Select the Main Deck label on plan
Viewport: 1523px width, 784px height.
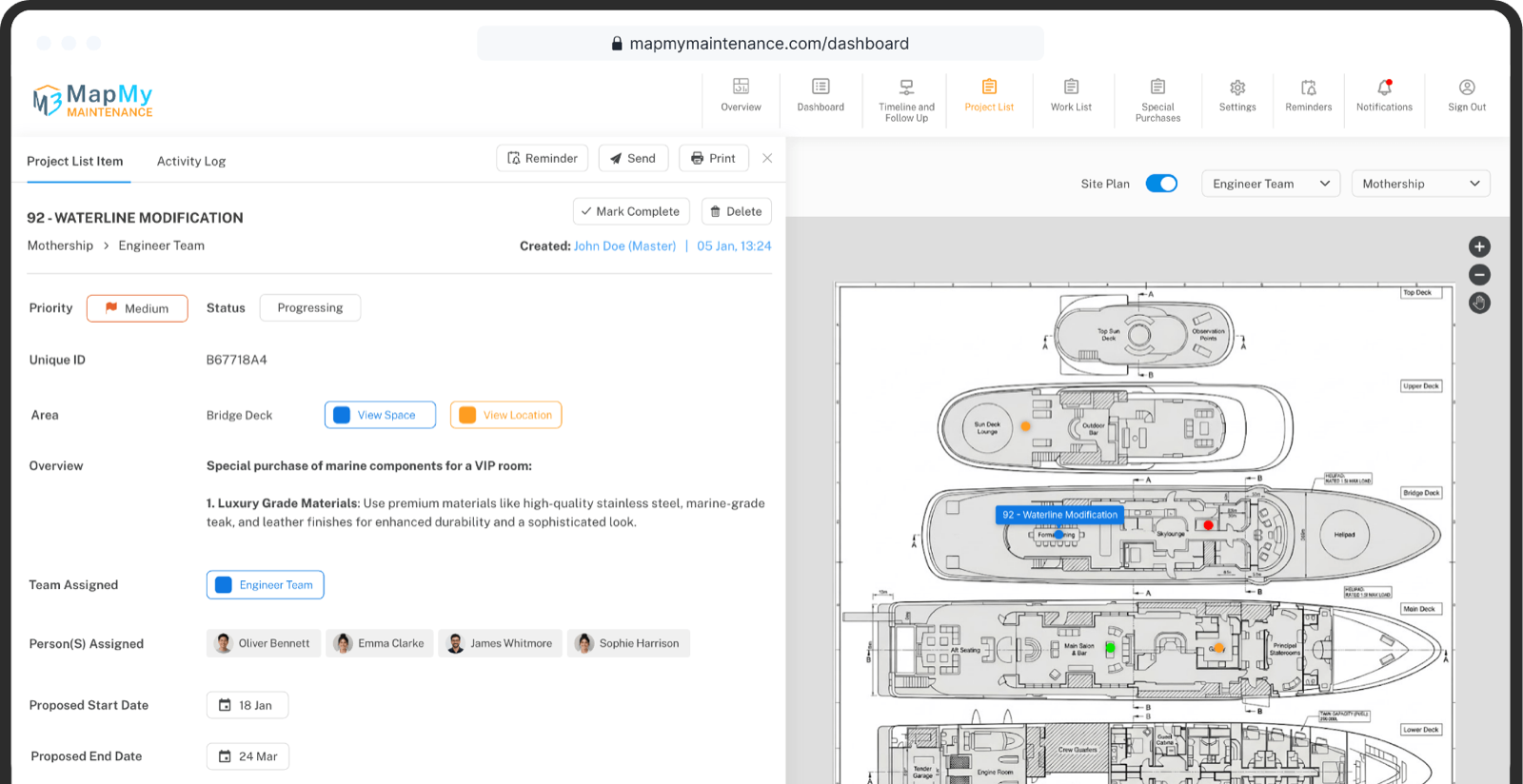(x=1420, y=609)
